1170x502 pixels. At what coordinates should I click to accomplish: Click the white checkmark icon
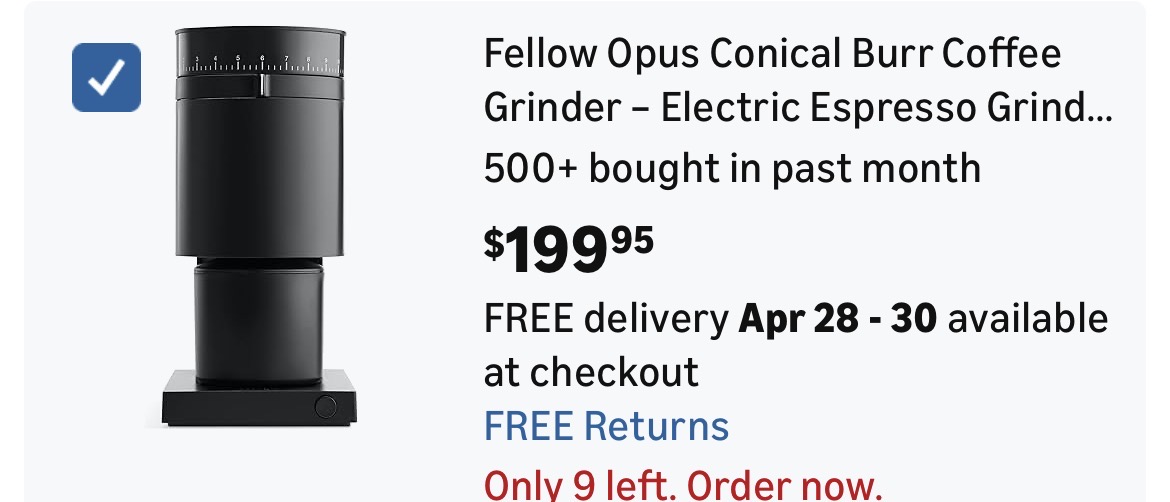(106, 78)
